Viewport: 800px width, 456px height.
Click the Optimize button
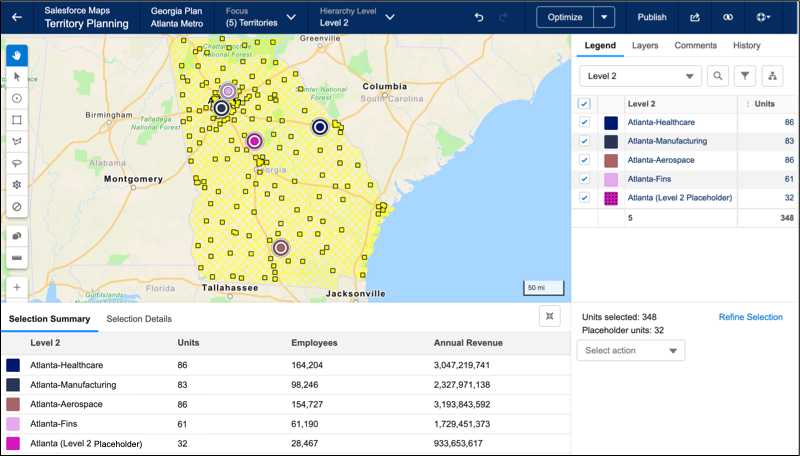[565, 17]
